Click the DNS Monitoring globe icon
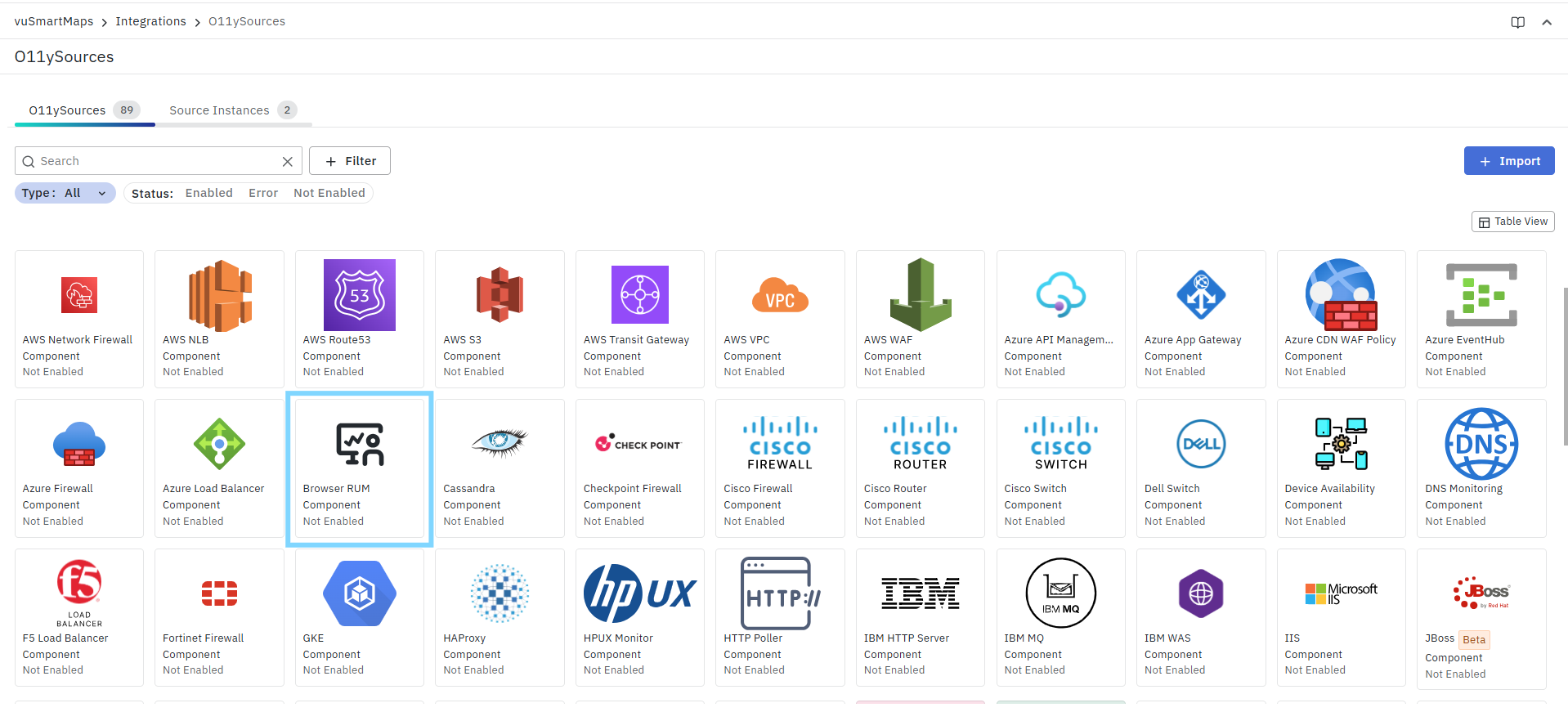The width and height of the screenshot is (1568, 712). 1481,444
